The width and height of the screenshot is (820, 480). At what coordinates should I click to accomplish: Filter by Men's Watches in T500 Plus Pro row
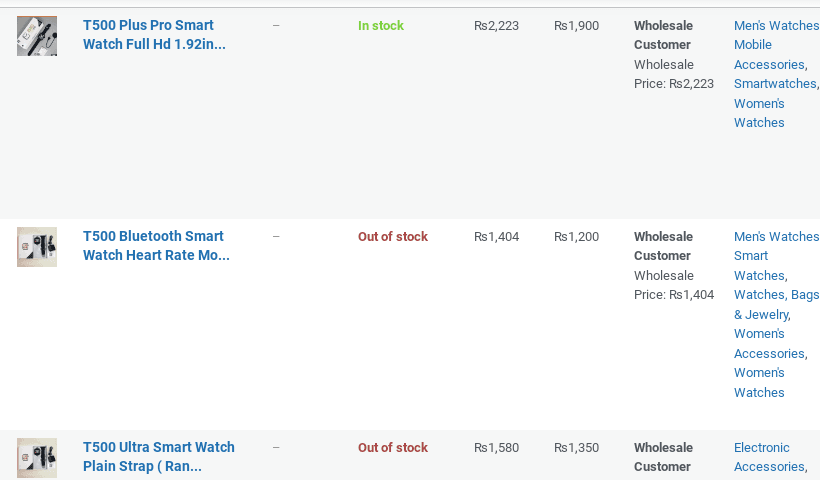776,26
